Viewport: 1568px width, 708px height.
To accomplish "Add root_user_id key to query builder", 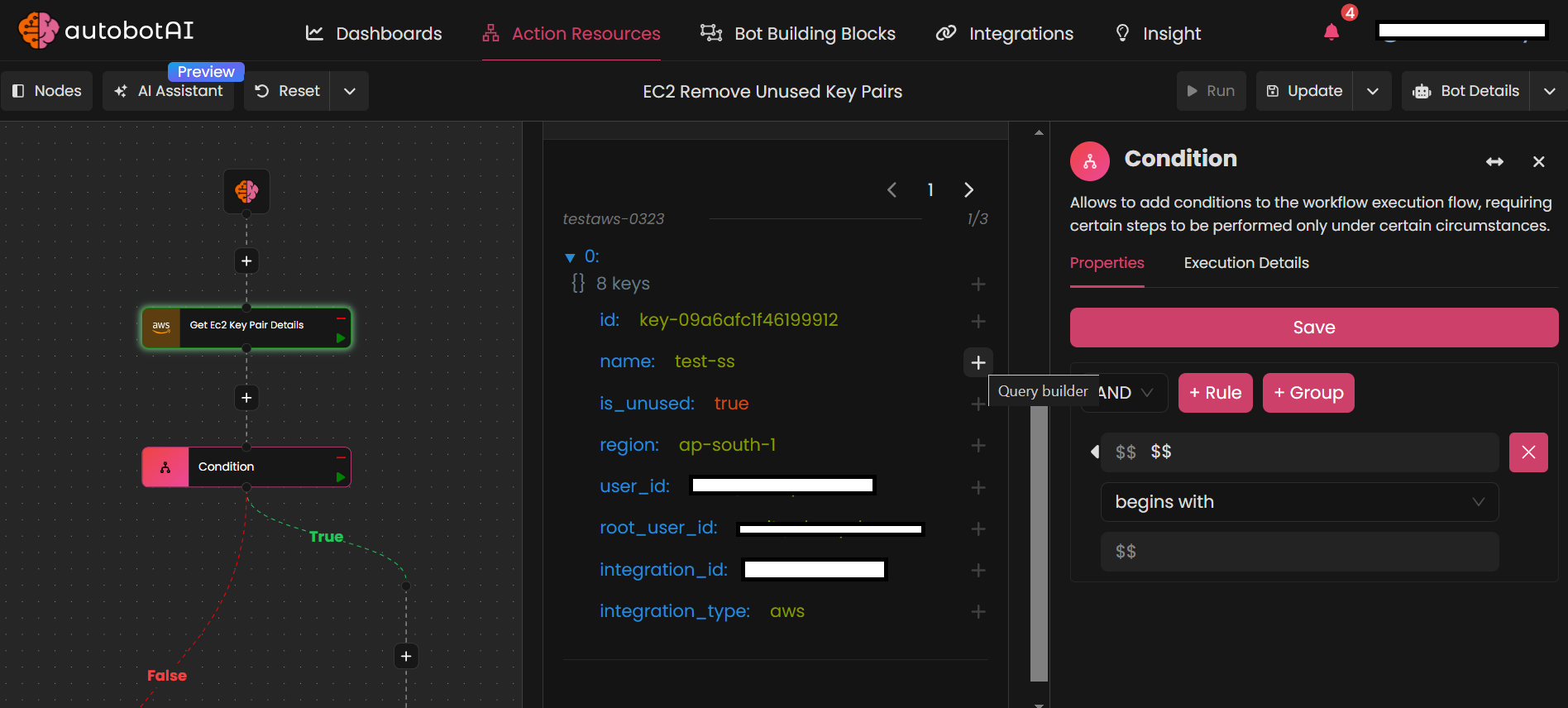I will coord(978,529).
